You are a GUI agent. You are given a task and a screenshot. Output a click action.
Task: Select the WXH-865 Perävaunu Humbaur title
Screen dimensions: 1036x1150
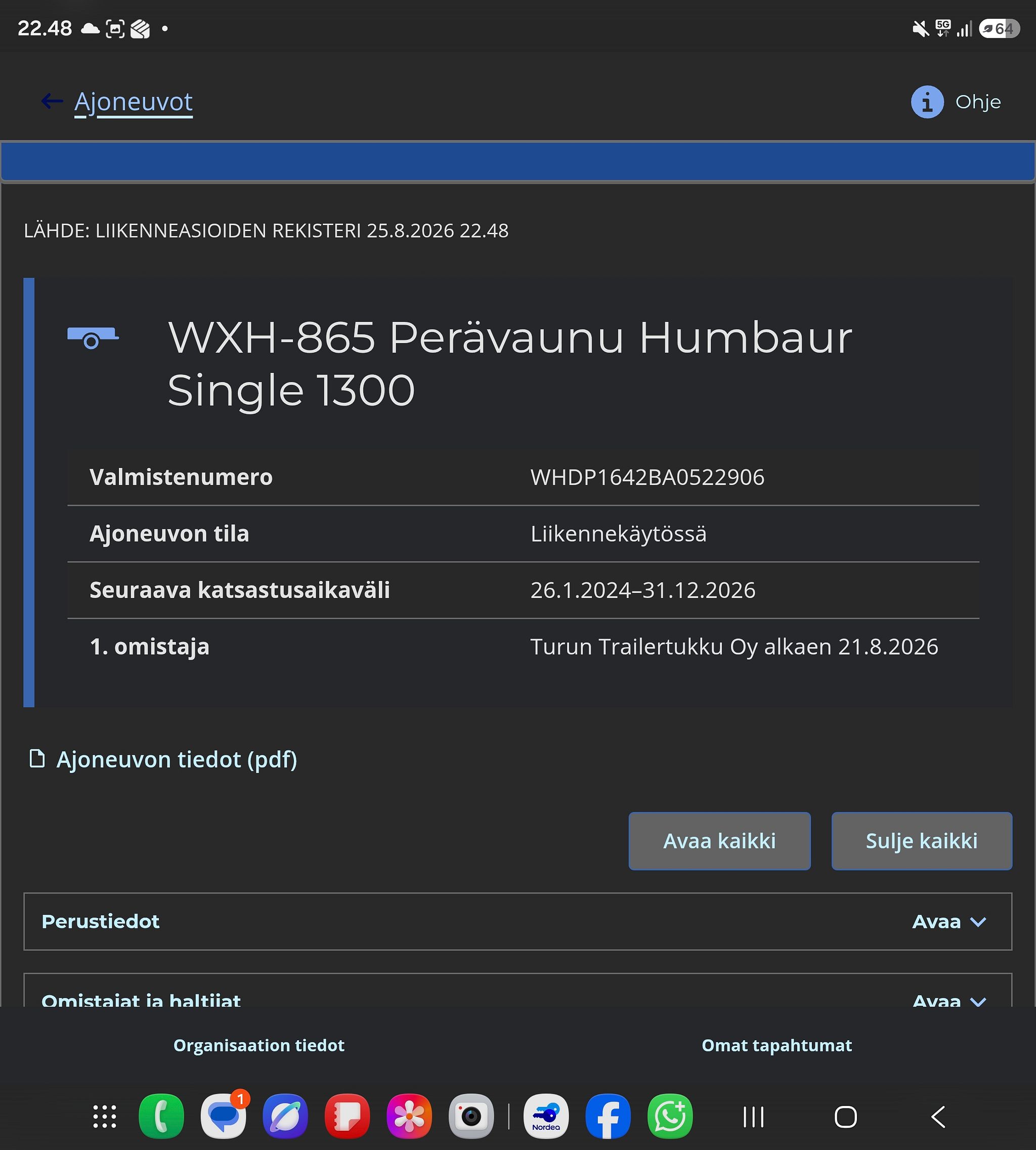point(510,363)
